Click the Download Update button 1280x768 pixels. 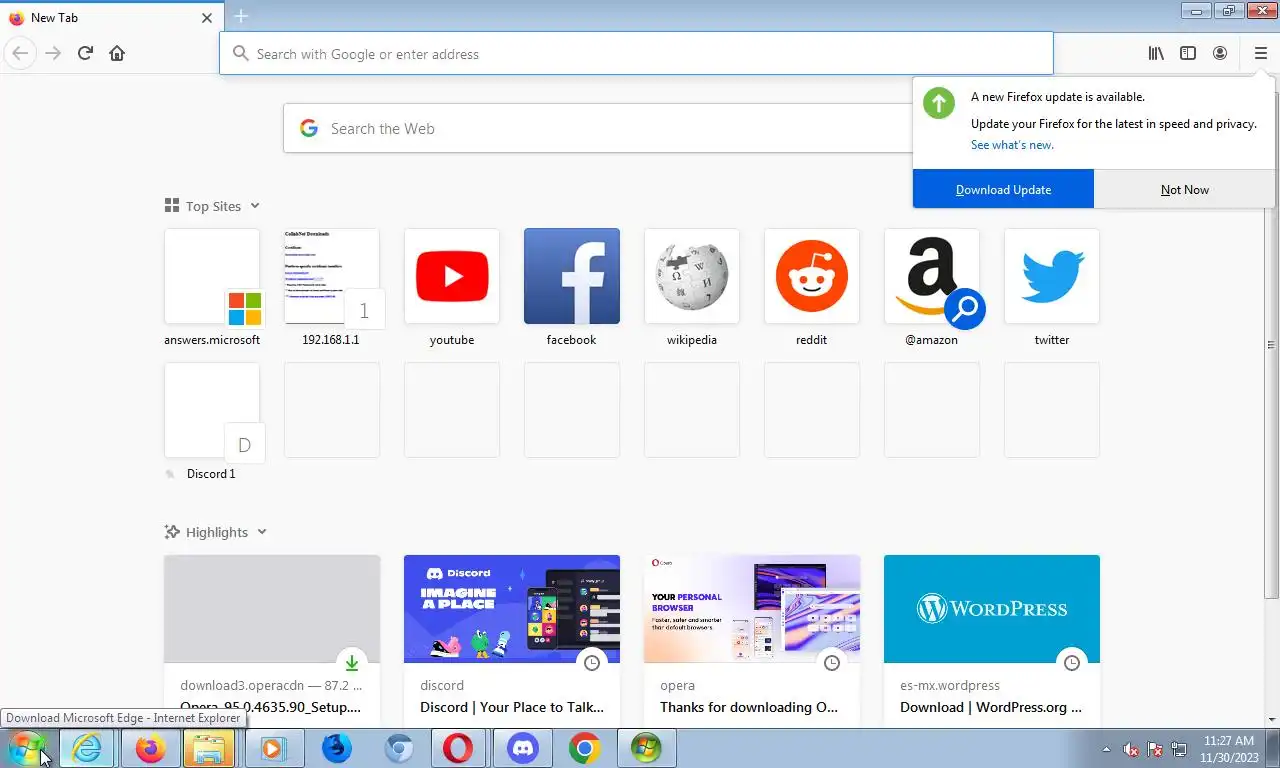(x=1003, y=189)
